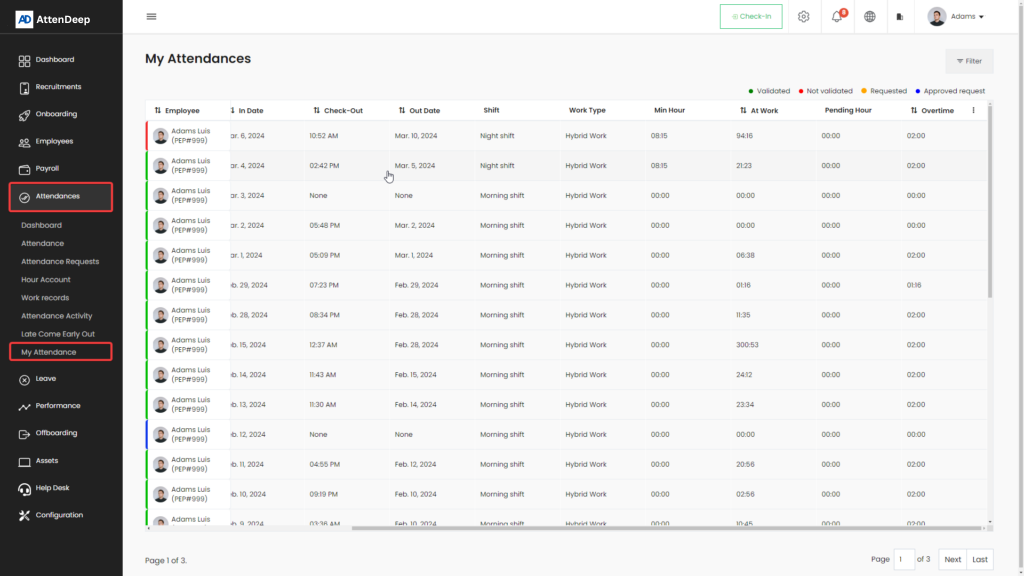1024x576 pixels.
Task: Click the page number input field
Action: (x=903, y=560)
